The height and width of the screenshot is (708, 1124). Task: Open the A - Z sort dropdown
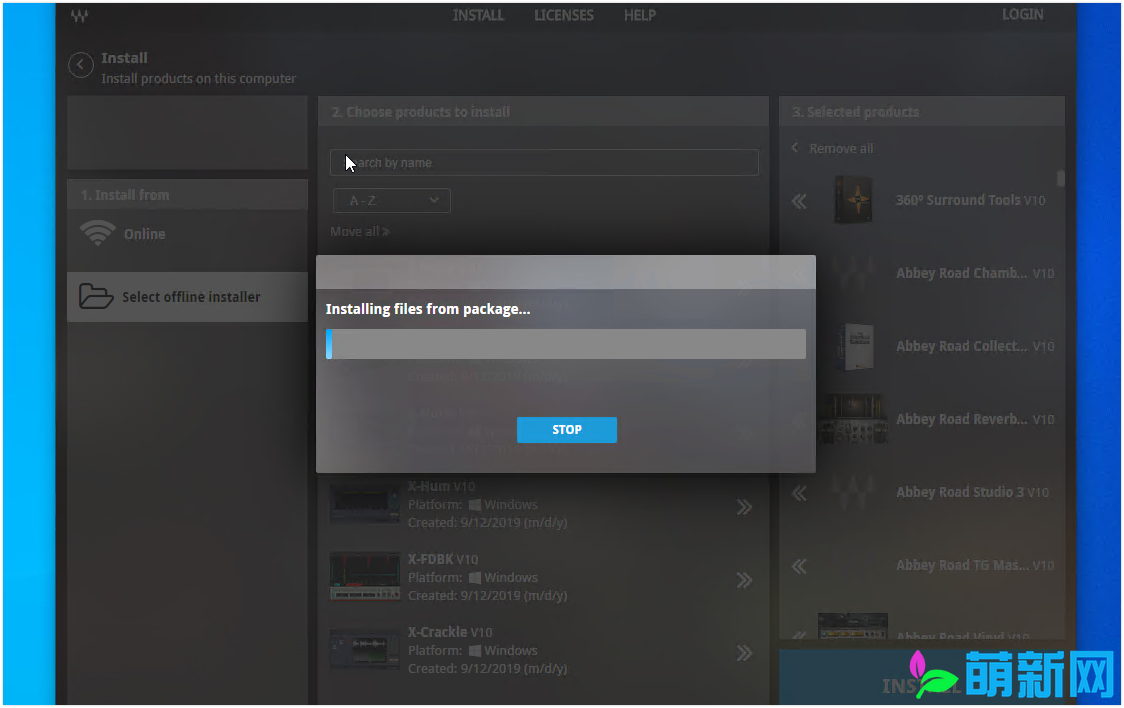click(x=391, y=201)
